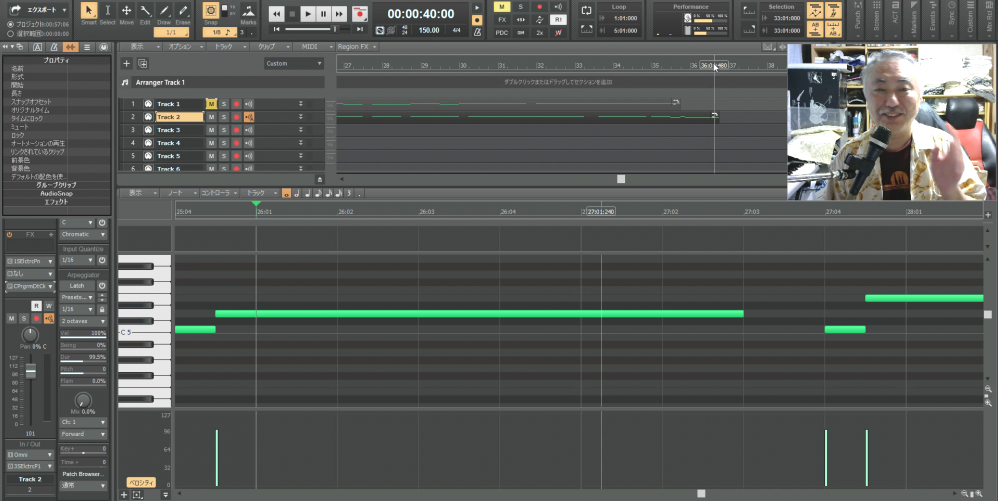Pick the Draw tool
This screenshot has width=998, height=501.
click(164, 13)
